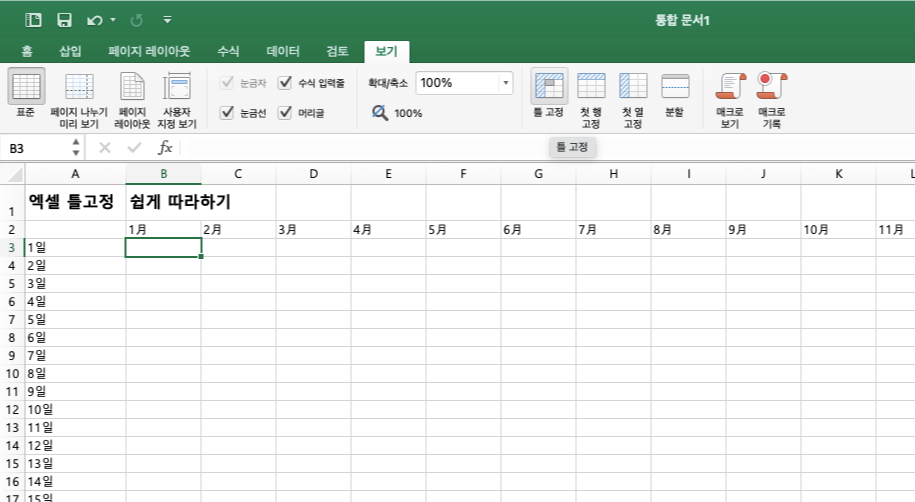Toggle the 수식 입력줄 checkbox
This screenshot has width=915, height=502.
point(285,83)
